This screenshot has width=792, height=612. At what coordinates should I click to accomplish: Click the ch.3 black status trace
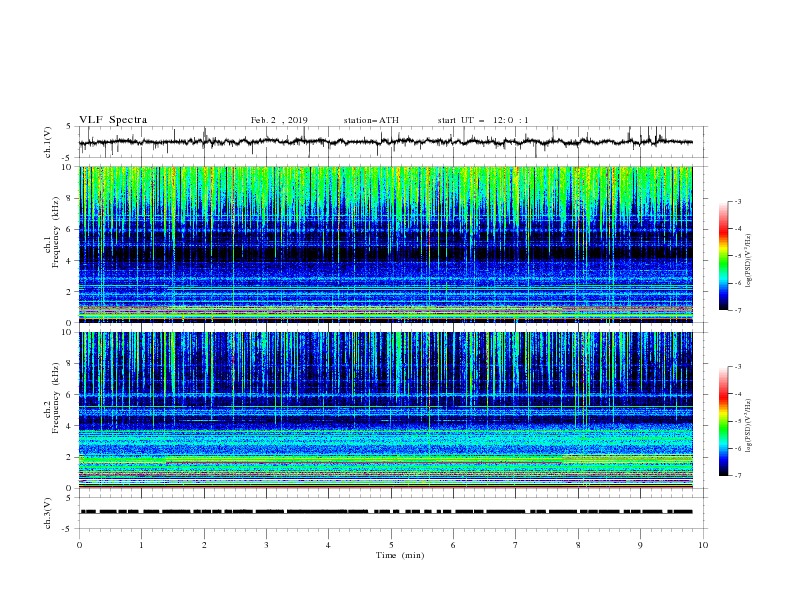coord(386,512)
